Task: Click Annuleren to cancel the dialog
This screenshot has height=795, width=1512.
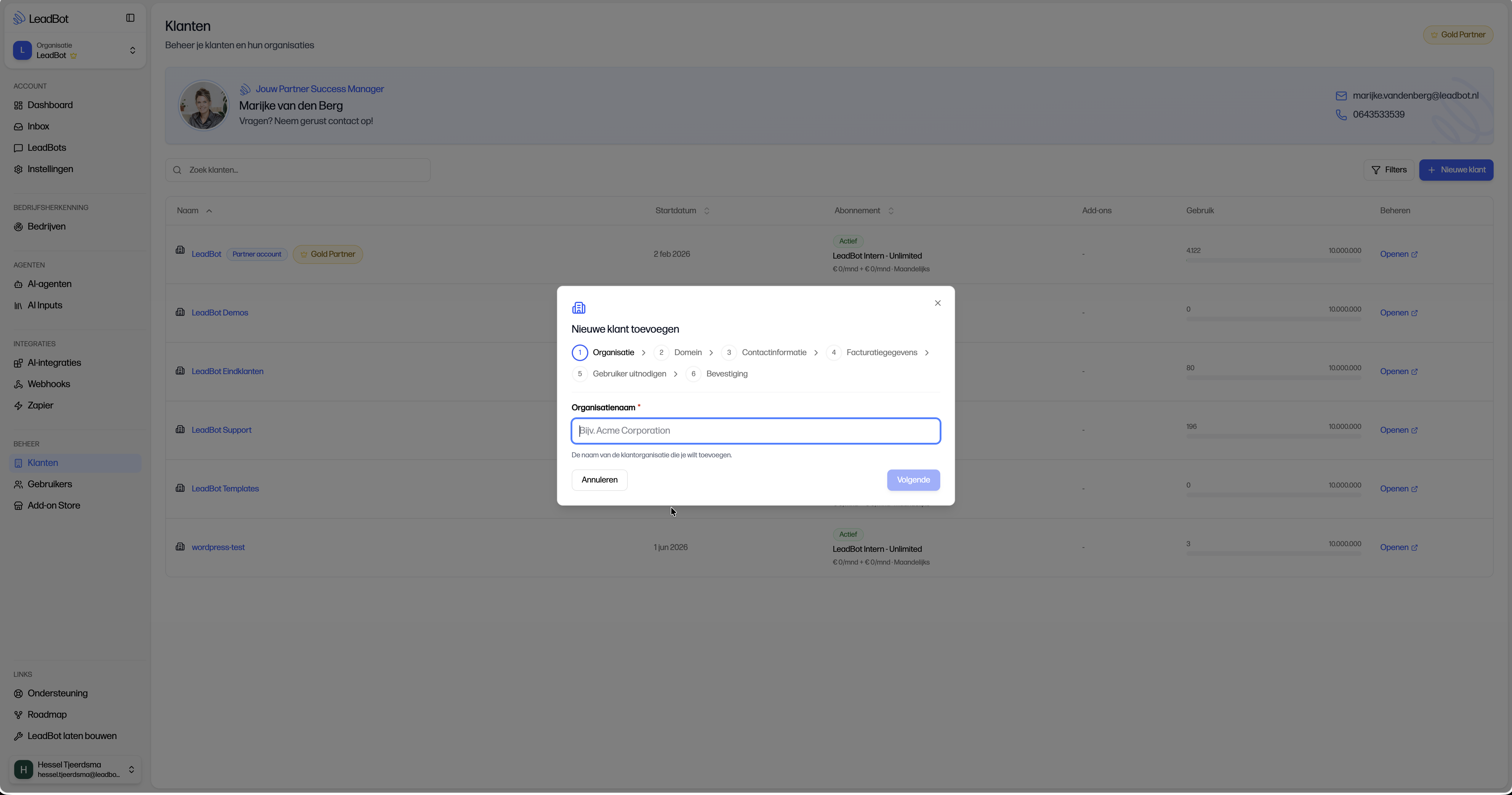Action: coord(599,480)
